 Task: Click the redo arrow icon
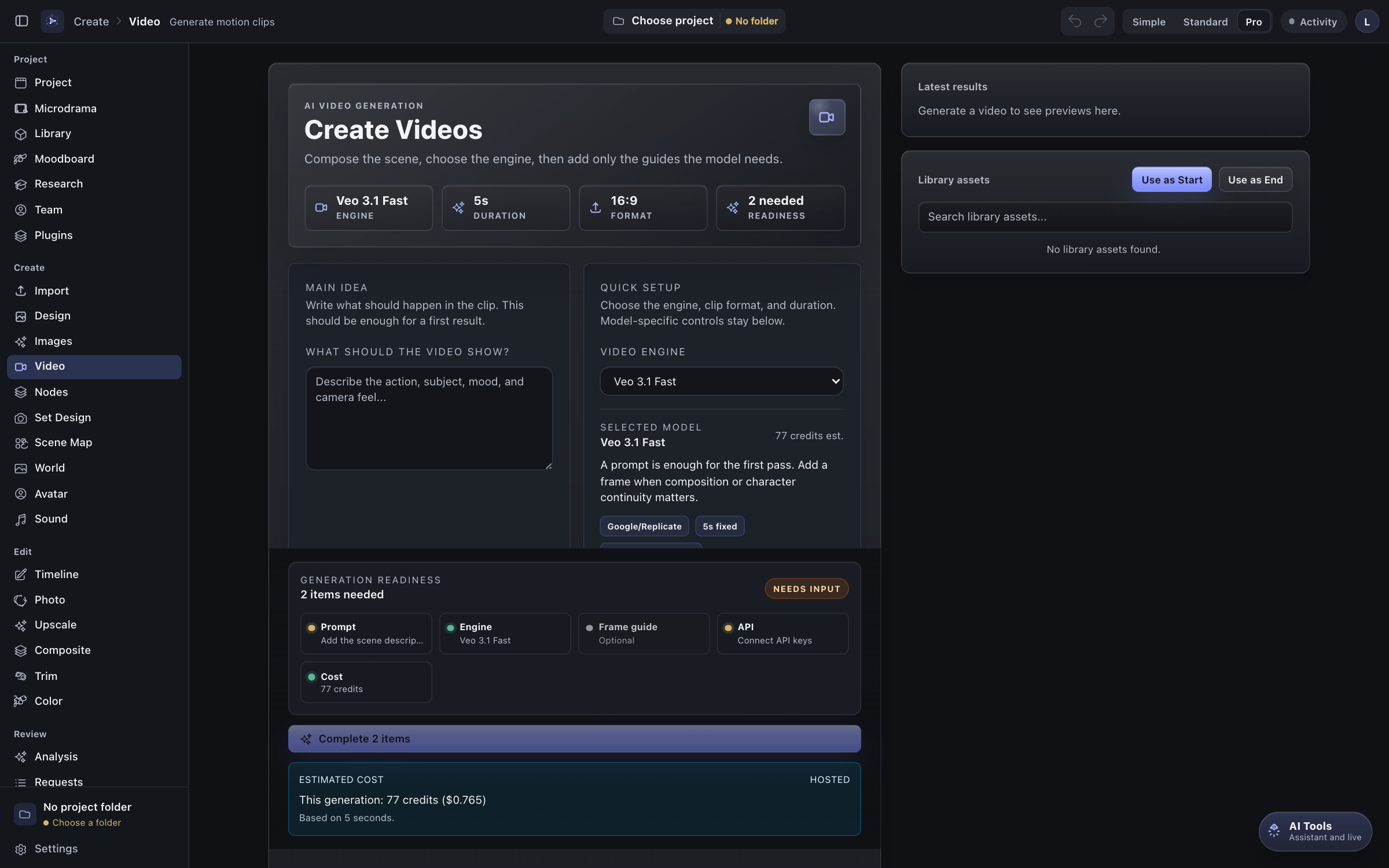coord(1100,21)
